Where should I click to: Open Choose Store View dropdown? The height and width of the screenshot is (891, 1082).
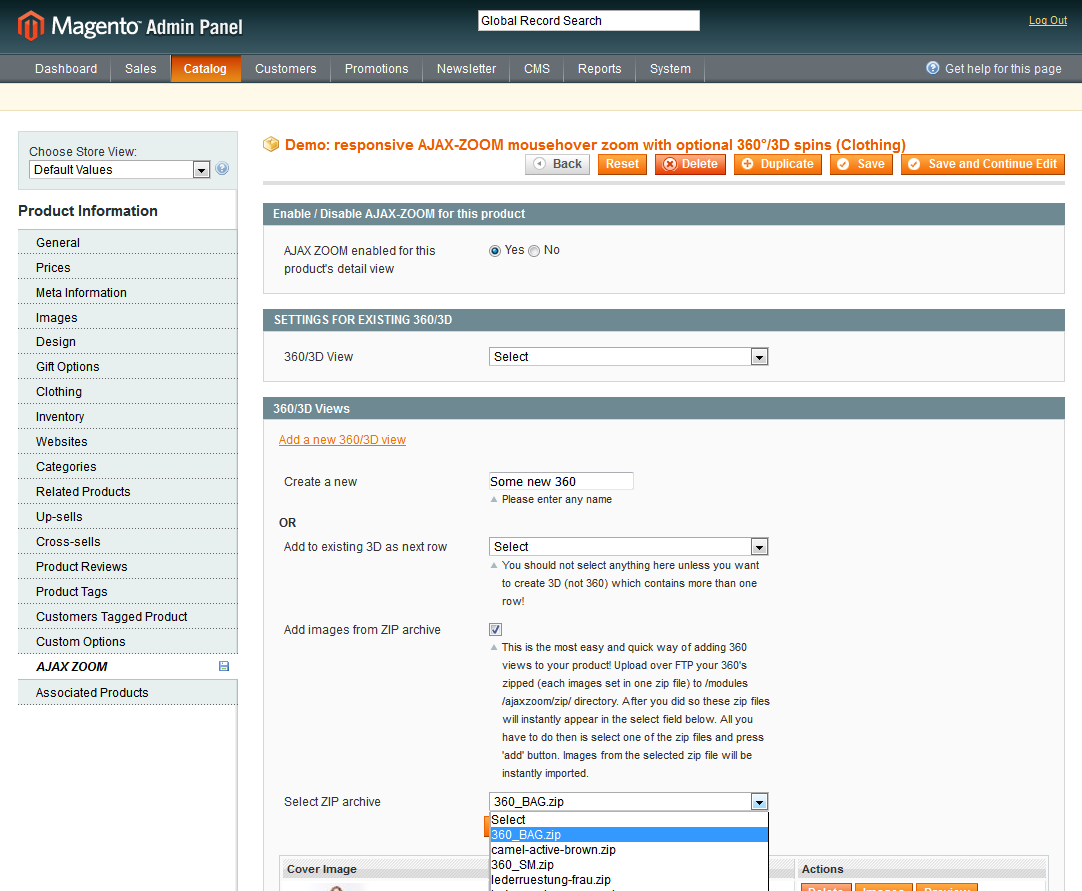(x=119, y=170)
